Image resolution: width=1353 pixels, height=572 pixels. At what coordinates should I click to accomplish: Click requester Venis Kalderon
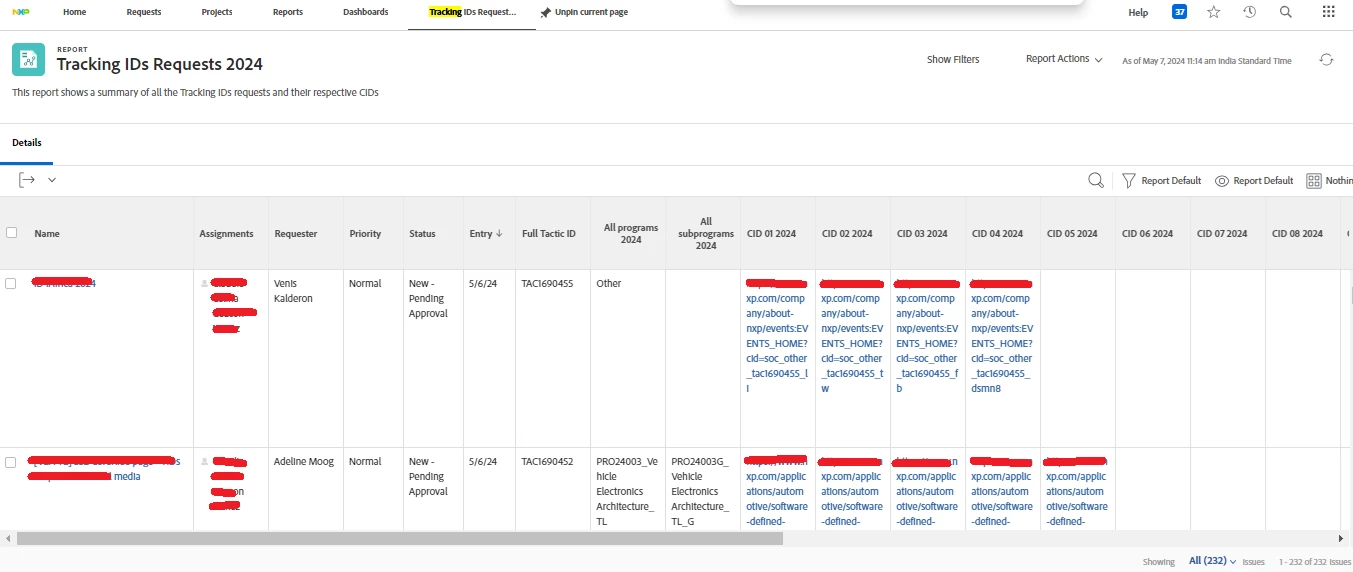pyautogui.click(x=294, y=291)
